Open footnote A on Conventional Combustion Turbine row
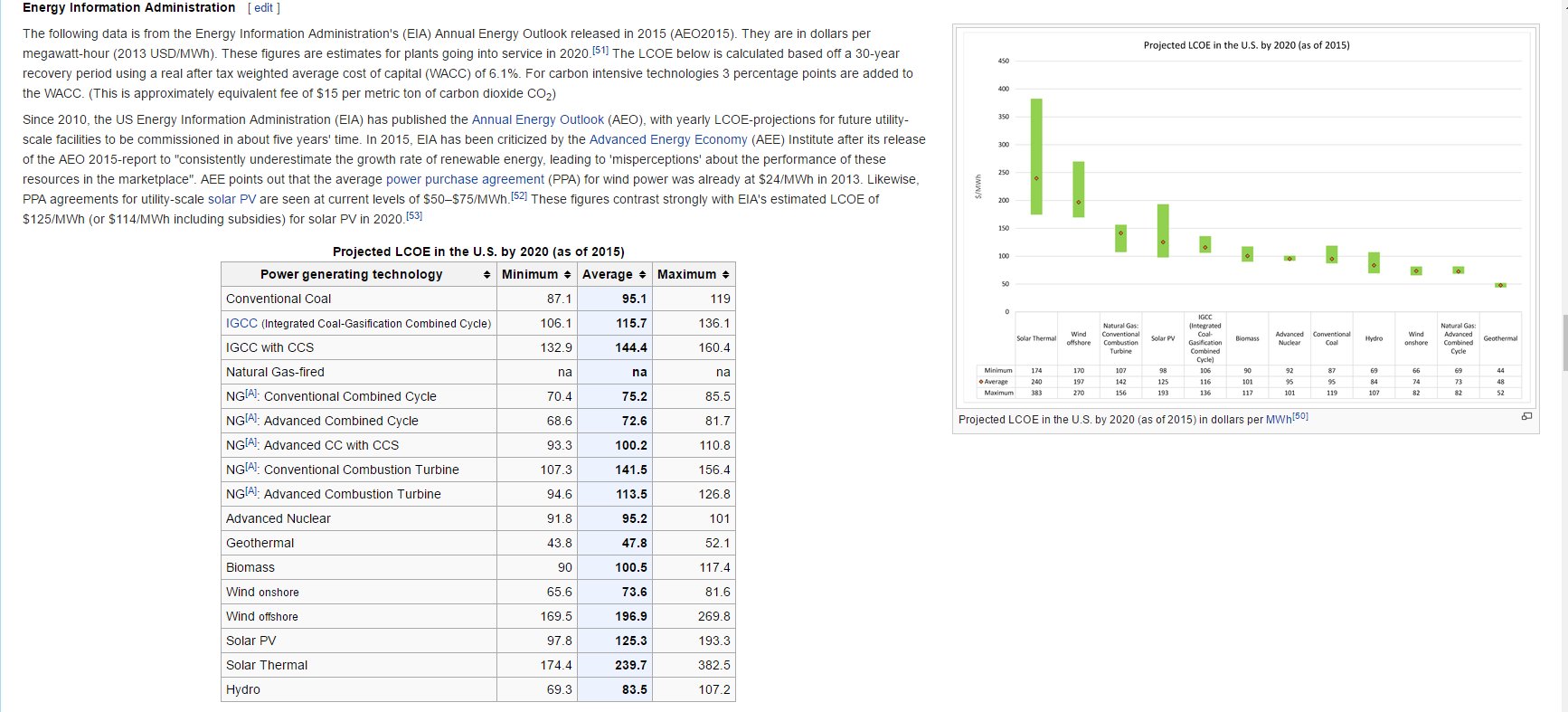The image size is (1568, 712). [251, 466]
